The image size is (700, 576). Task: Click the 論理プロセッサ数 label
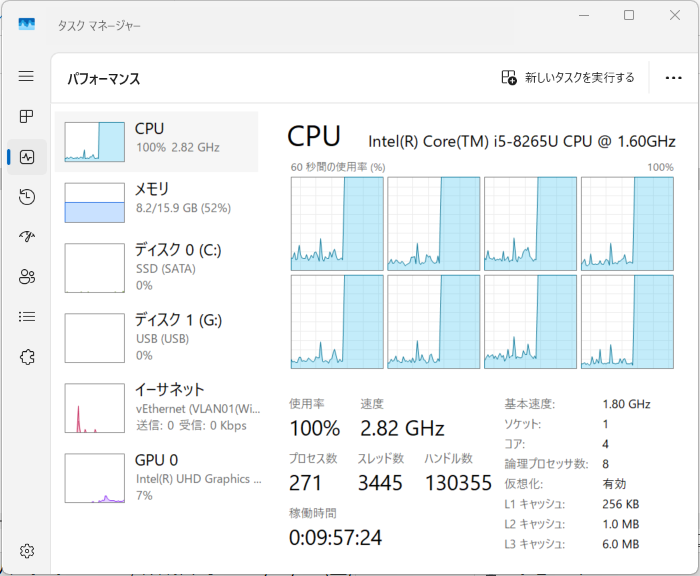546,464
